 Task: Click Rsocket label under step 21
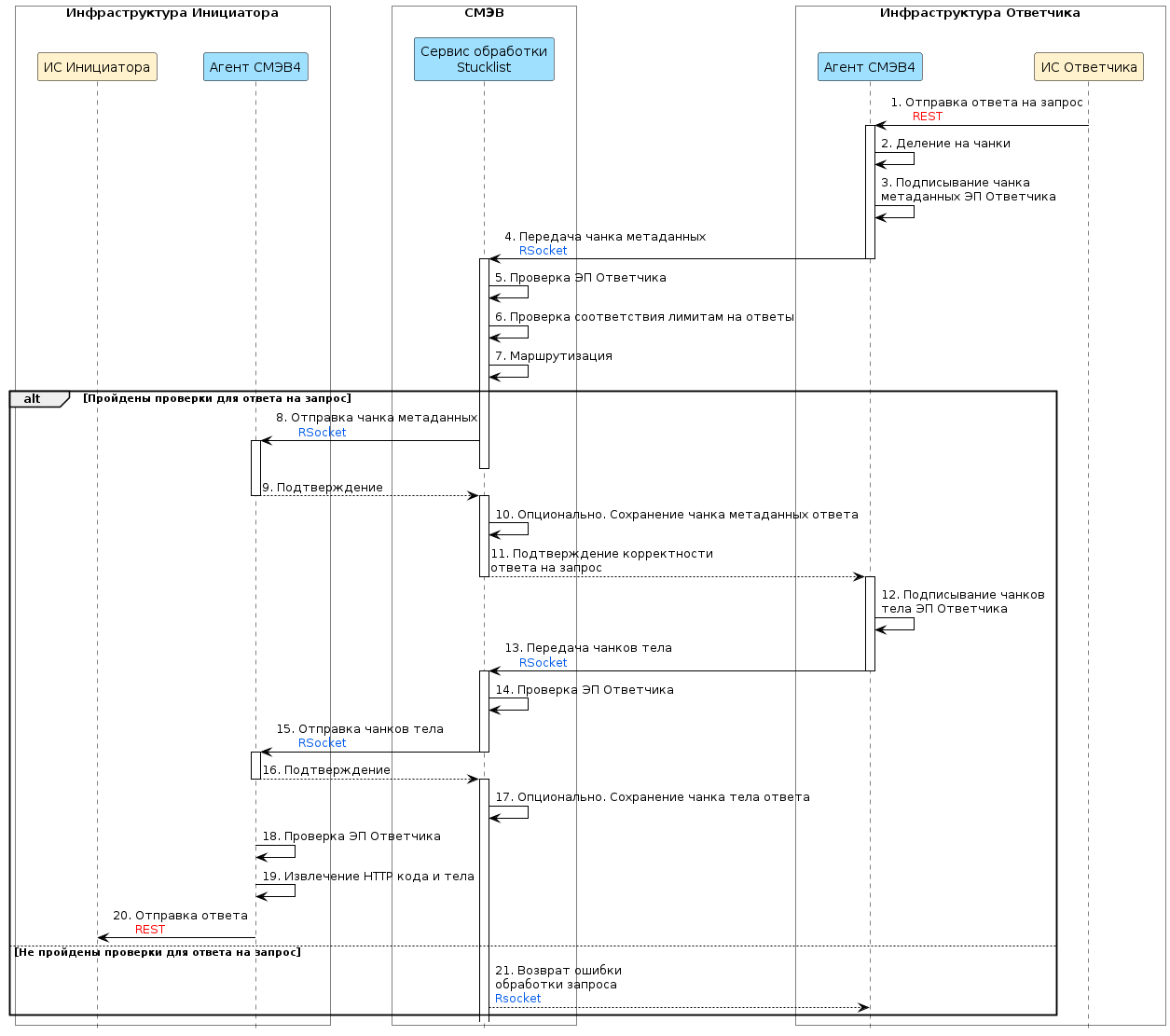517,999
